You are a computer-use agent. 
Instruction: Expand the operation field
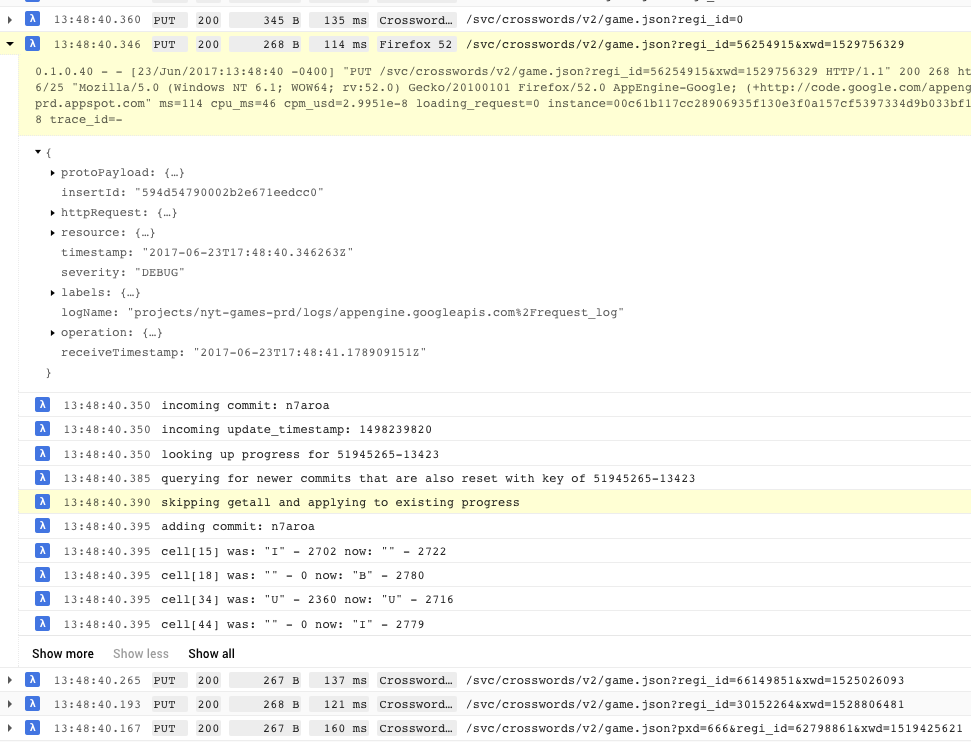pyautogui.click(x=53, y=333)
